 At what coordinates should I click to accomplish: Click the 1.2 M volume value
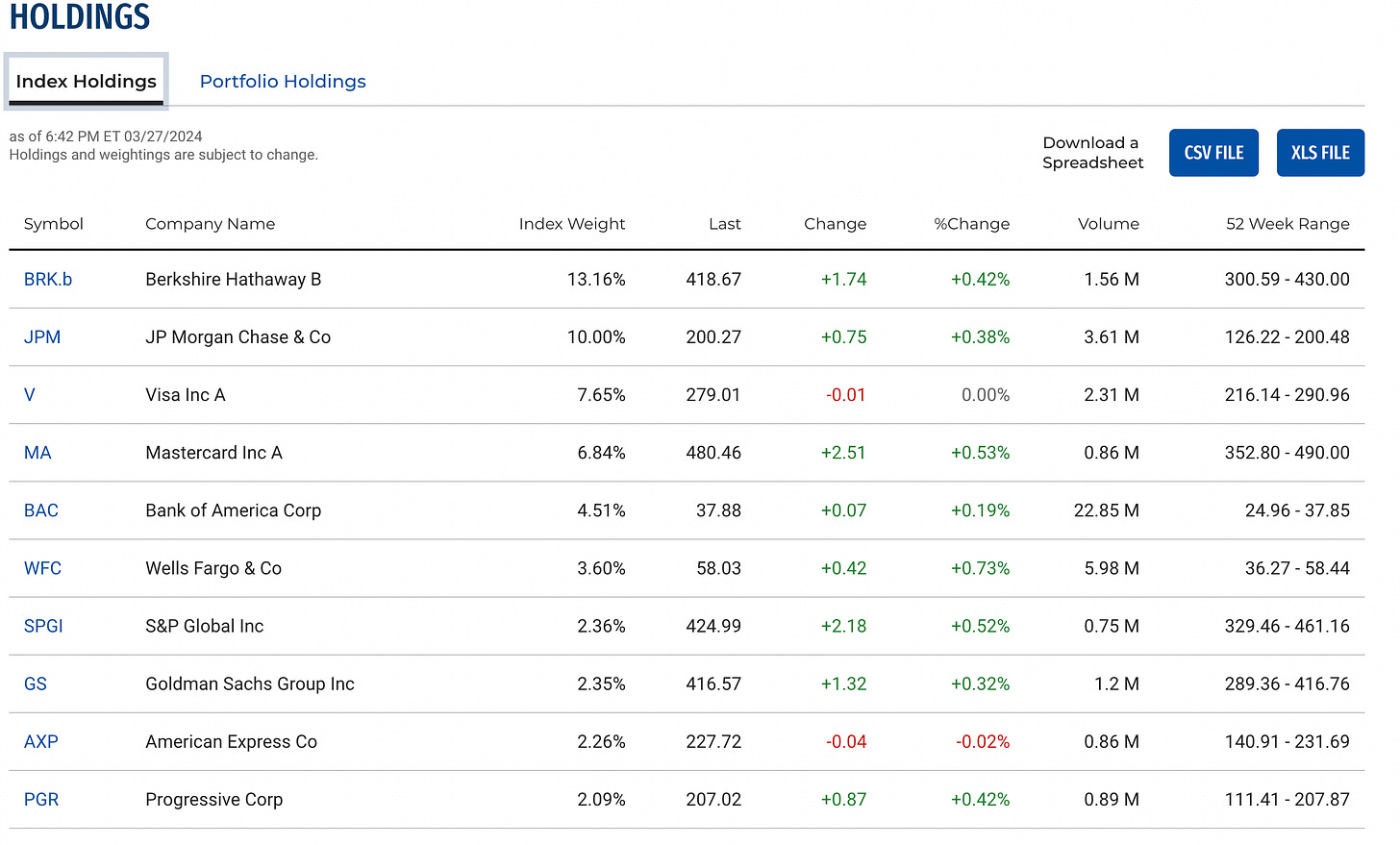tap(1116, 683)
